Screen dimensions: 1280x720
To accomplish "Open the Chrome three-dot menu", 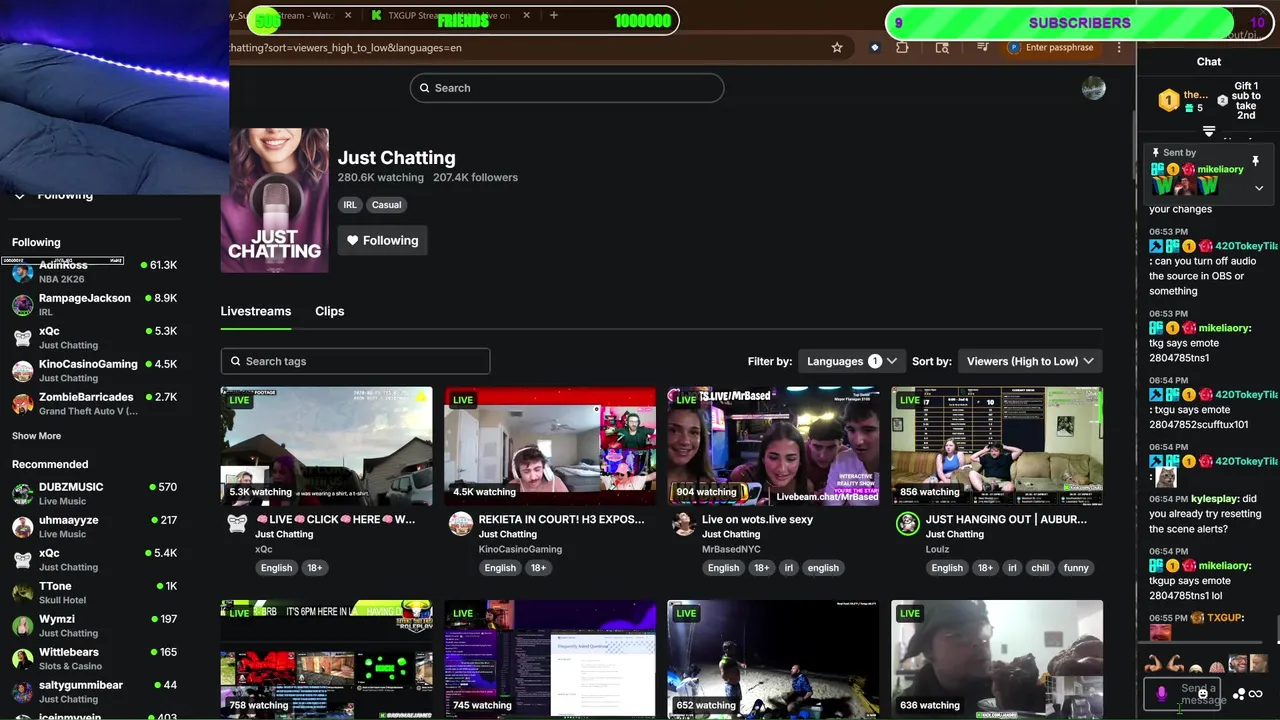I will coord(1119,47).
